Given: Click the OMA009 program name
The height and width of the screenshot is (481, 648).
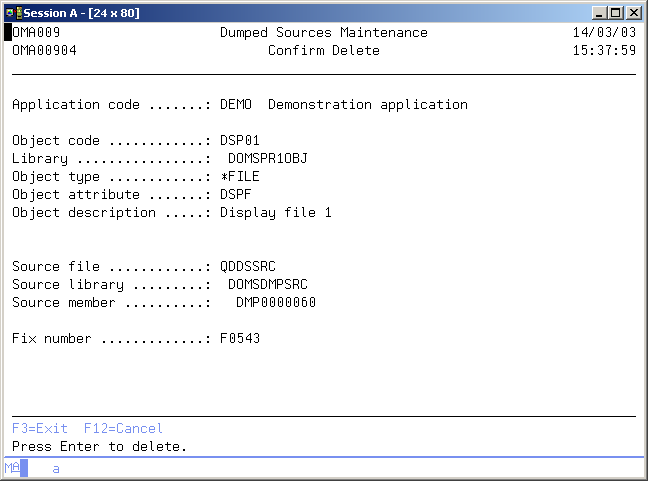Looking at the screenshot, I should click(x=36, y=33).
